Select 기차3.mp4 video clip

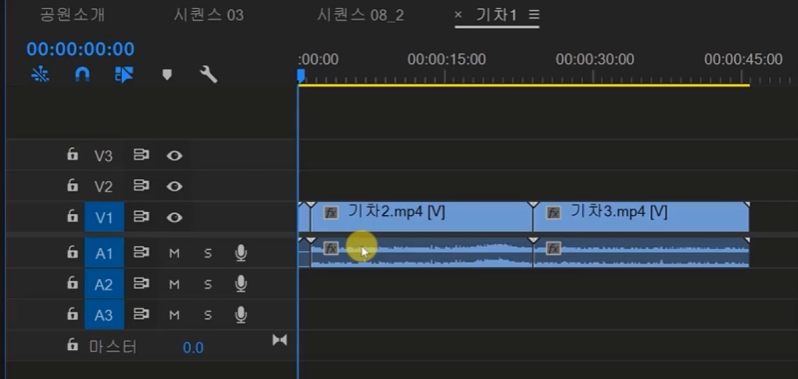pyautogui.click(x=641, y=217)
